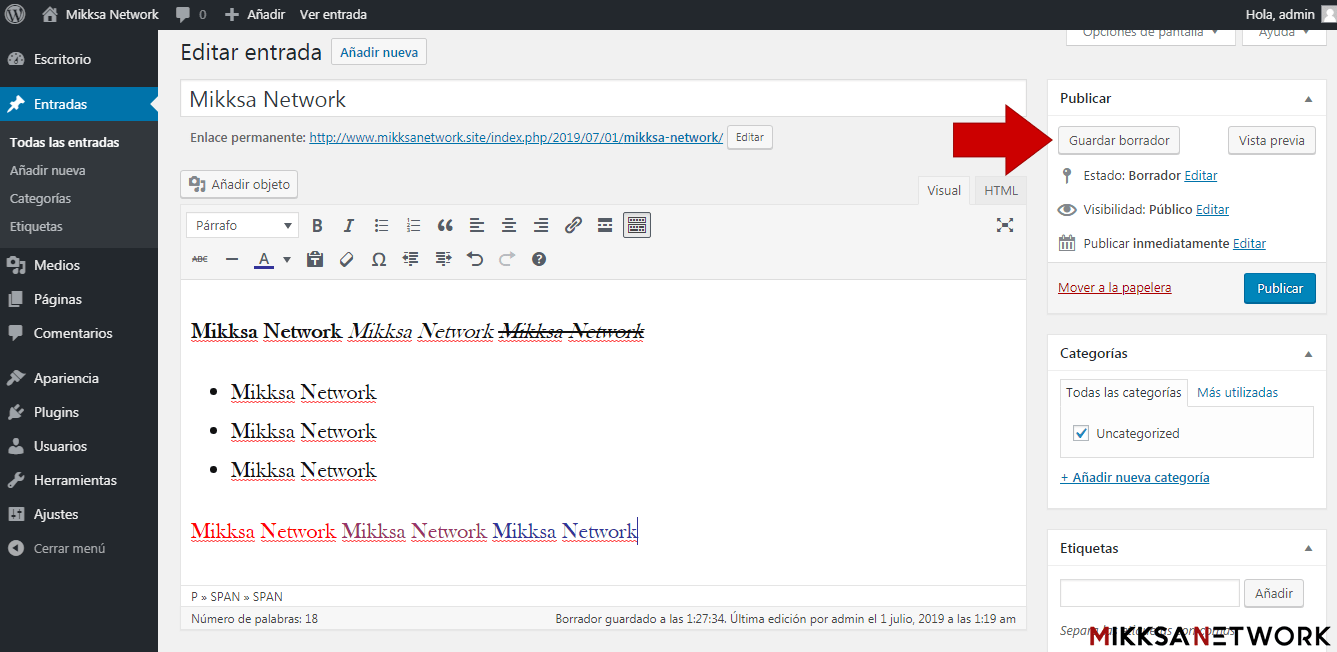This screenshot has width=1337, height=652.
Task: Apply strikethrough formatting
Action: [200, 260]
